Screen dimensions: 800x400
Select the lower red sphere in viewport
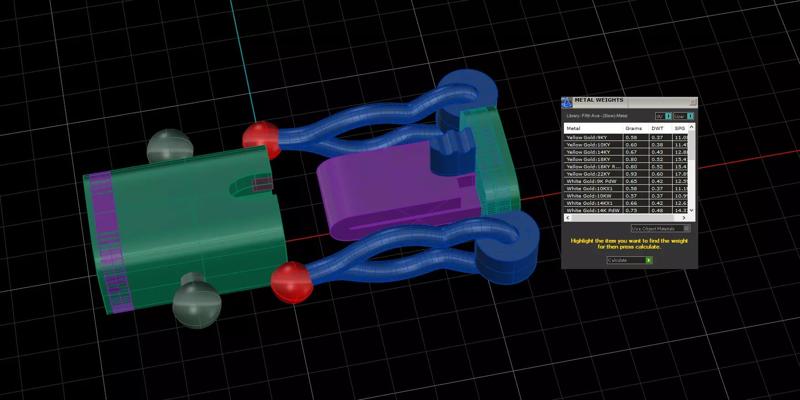pyautogui.click(x=291, y=282)
